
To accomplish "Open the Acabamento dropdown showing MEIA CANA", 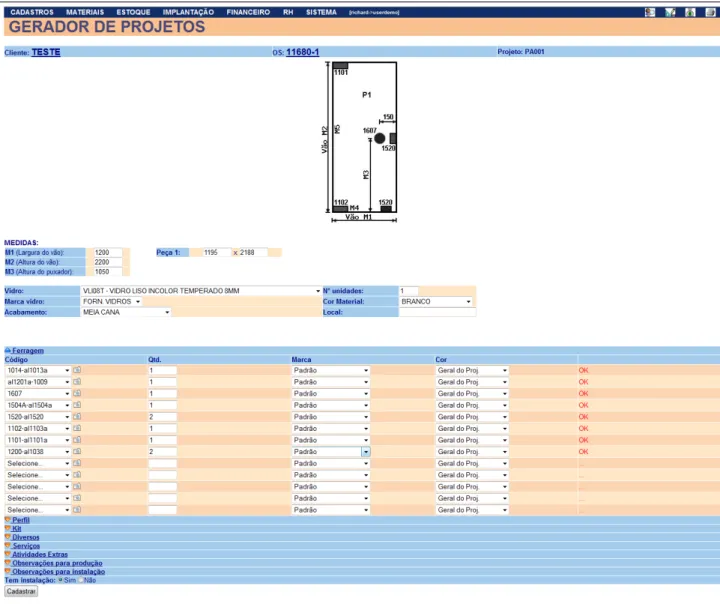I will [x=126, y=312].
